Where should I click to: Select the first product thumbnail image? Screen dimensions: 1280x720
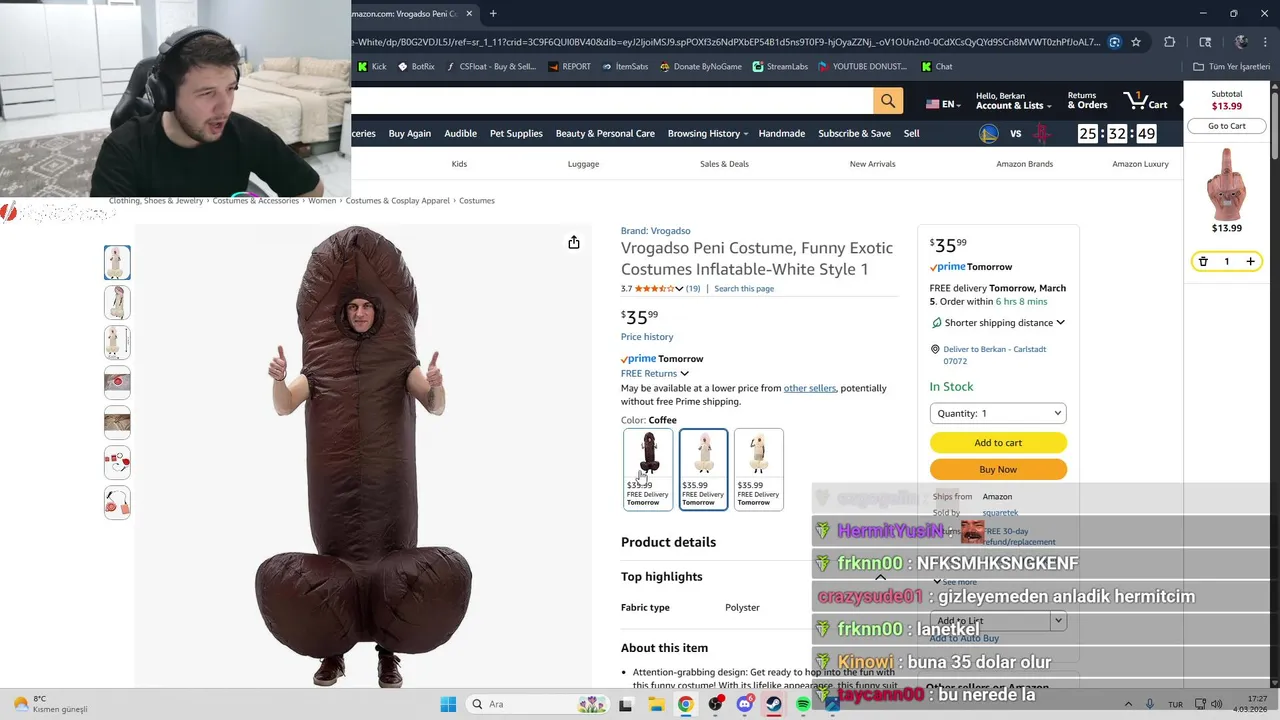point(117,263)
